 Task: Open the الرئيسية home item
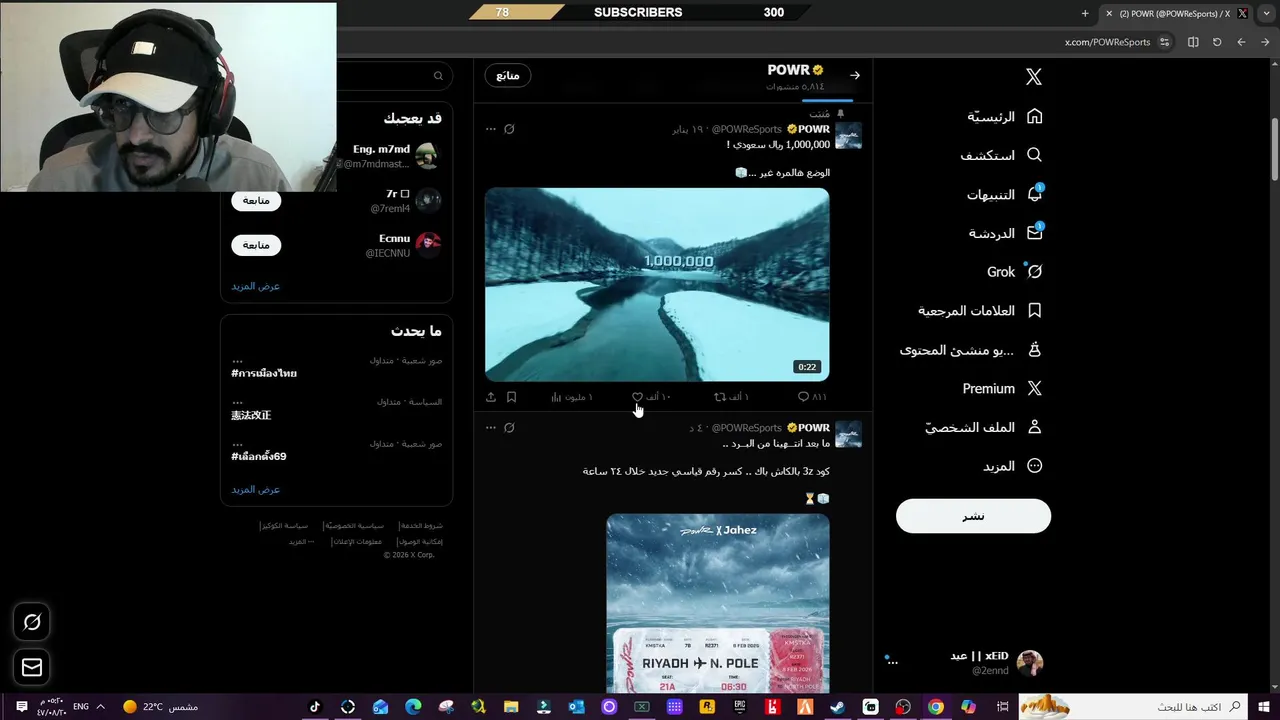click(x=1005, y=117)
